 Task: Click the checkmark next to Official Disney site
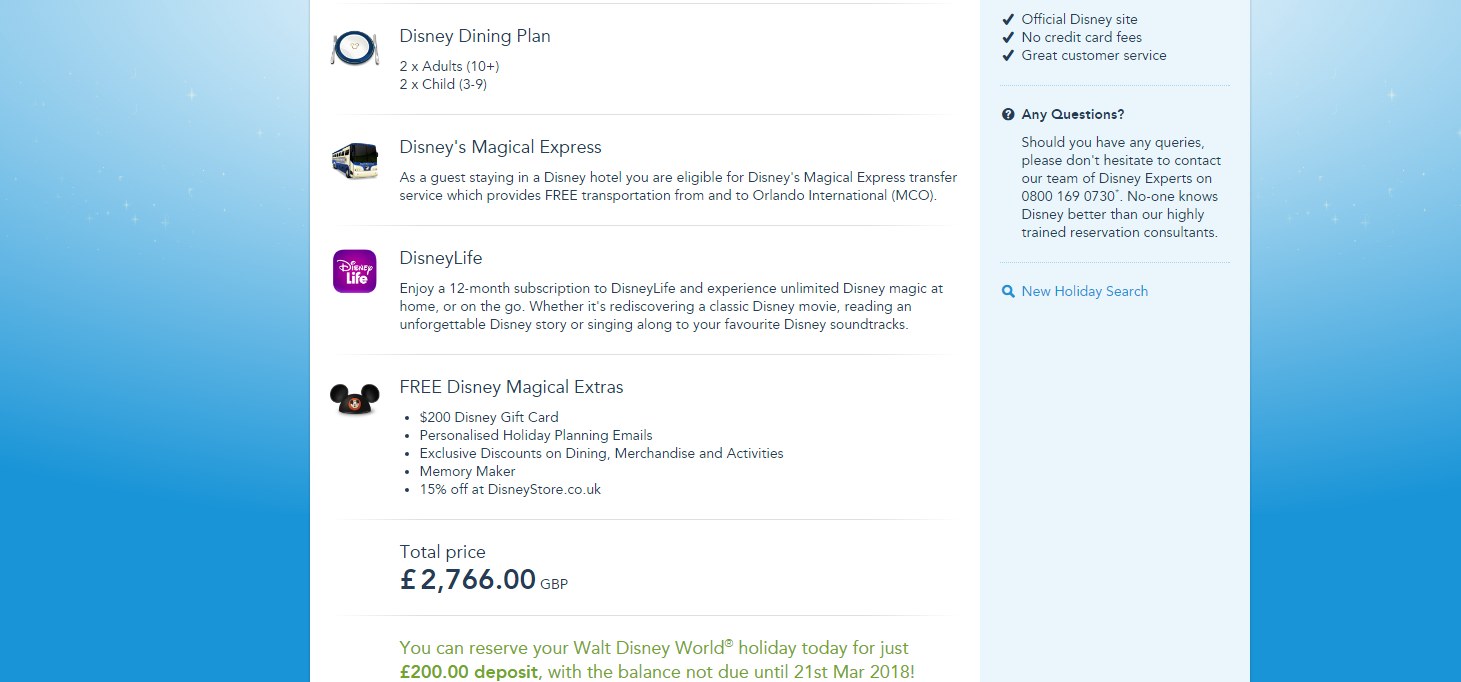pyautogui.click(x=1008, y=19)
